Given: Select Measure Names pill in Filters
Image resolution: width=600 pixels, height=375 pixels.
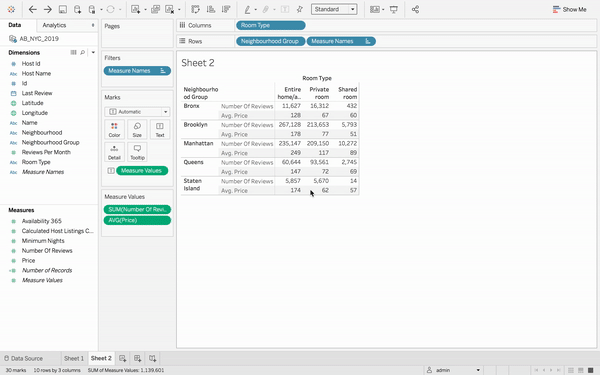Looking at the screenshot, I should click(137, 71).
